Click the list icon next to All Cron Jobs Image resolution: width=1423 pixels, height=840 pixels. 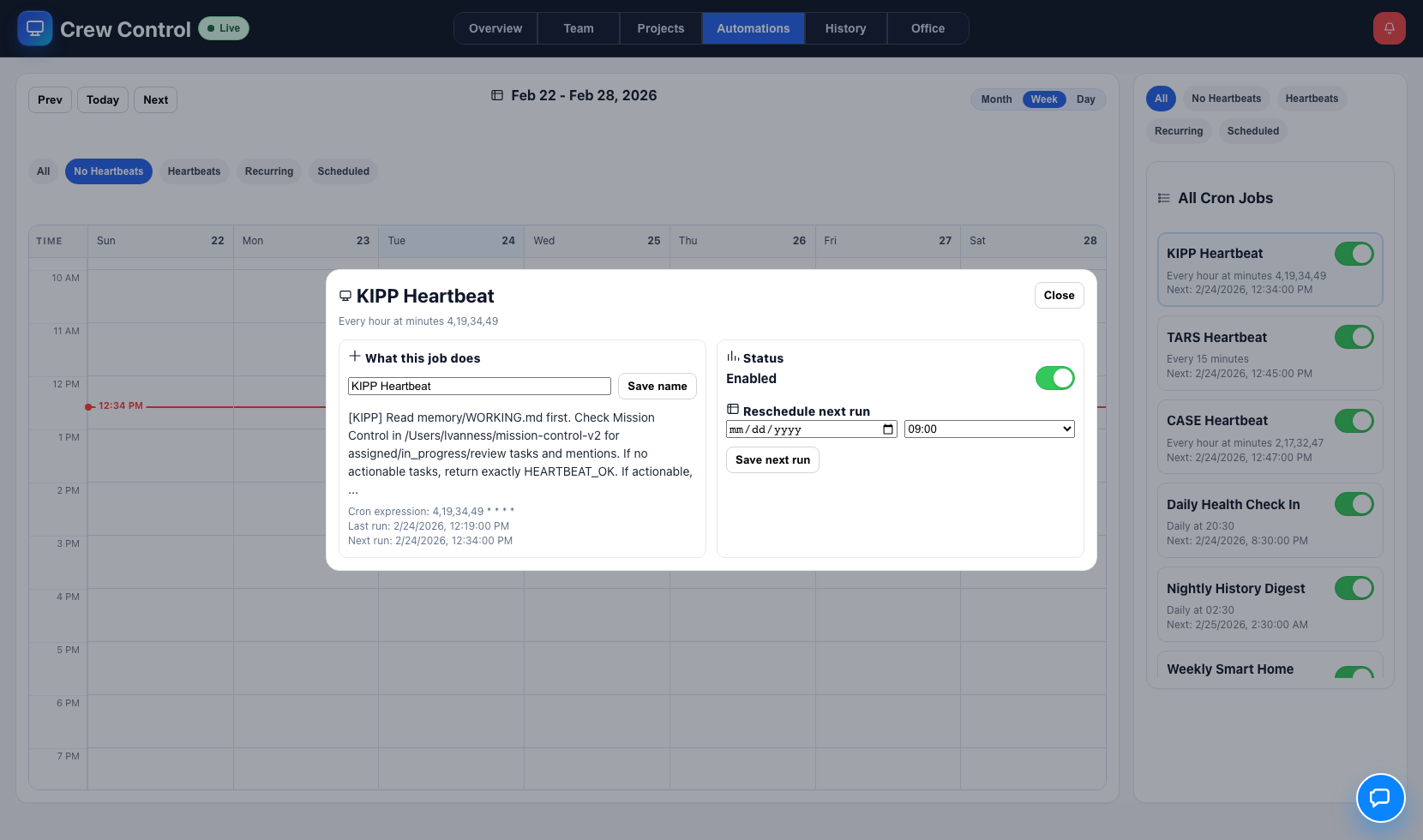1163,197
